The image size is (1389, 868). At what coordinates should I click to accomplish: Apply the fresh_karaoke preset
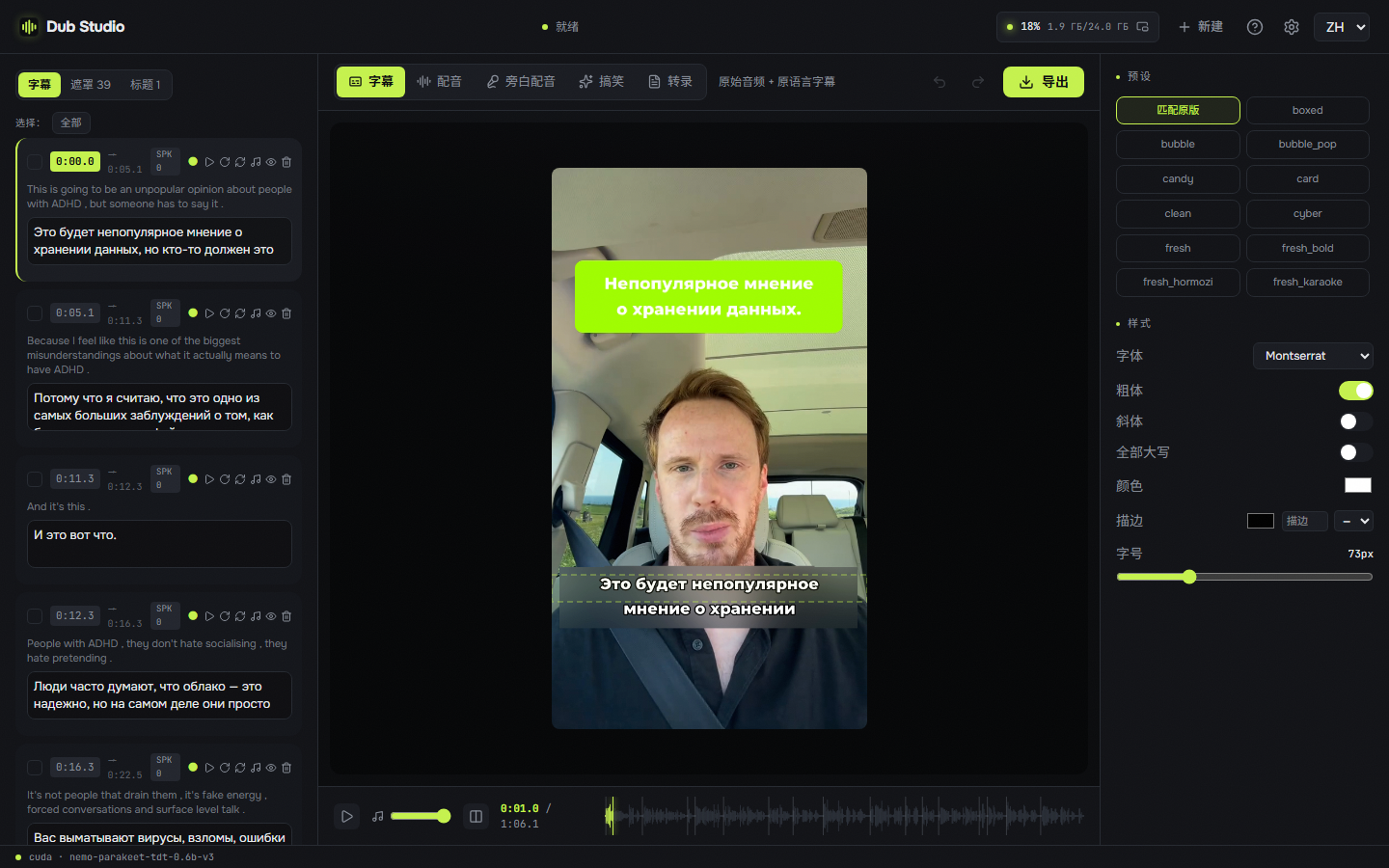coord(1307,283)
